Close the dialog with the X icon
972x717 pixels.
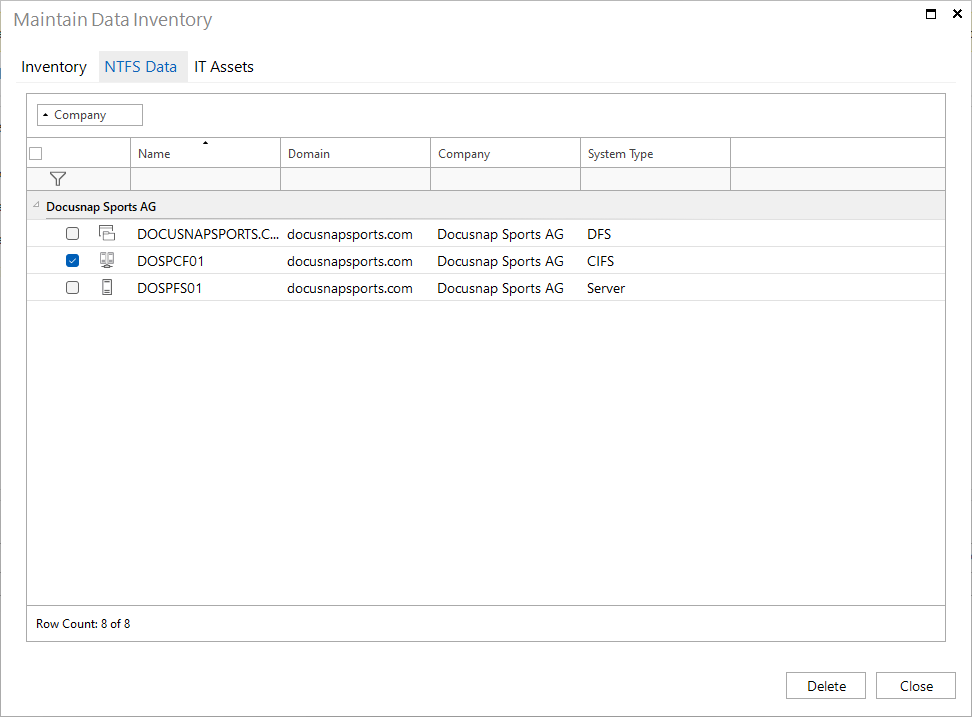point(957,14)
